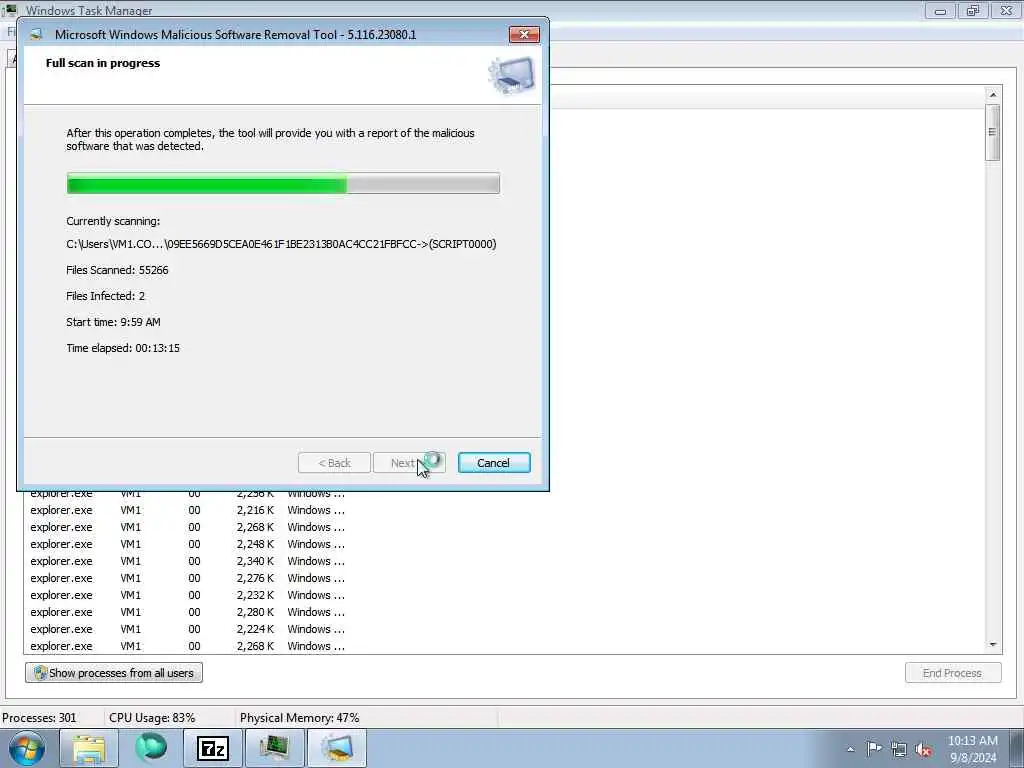The height and width of the screenshot is (768, 1024).
Task: Click the computer graphic in dialog header
Action: pos(512,75)
